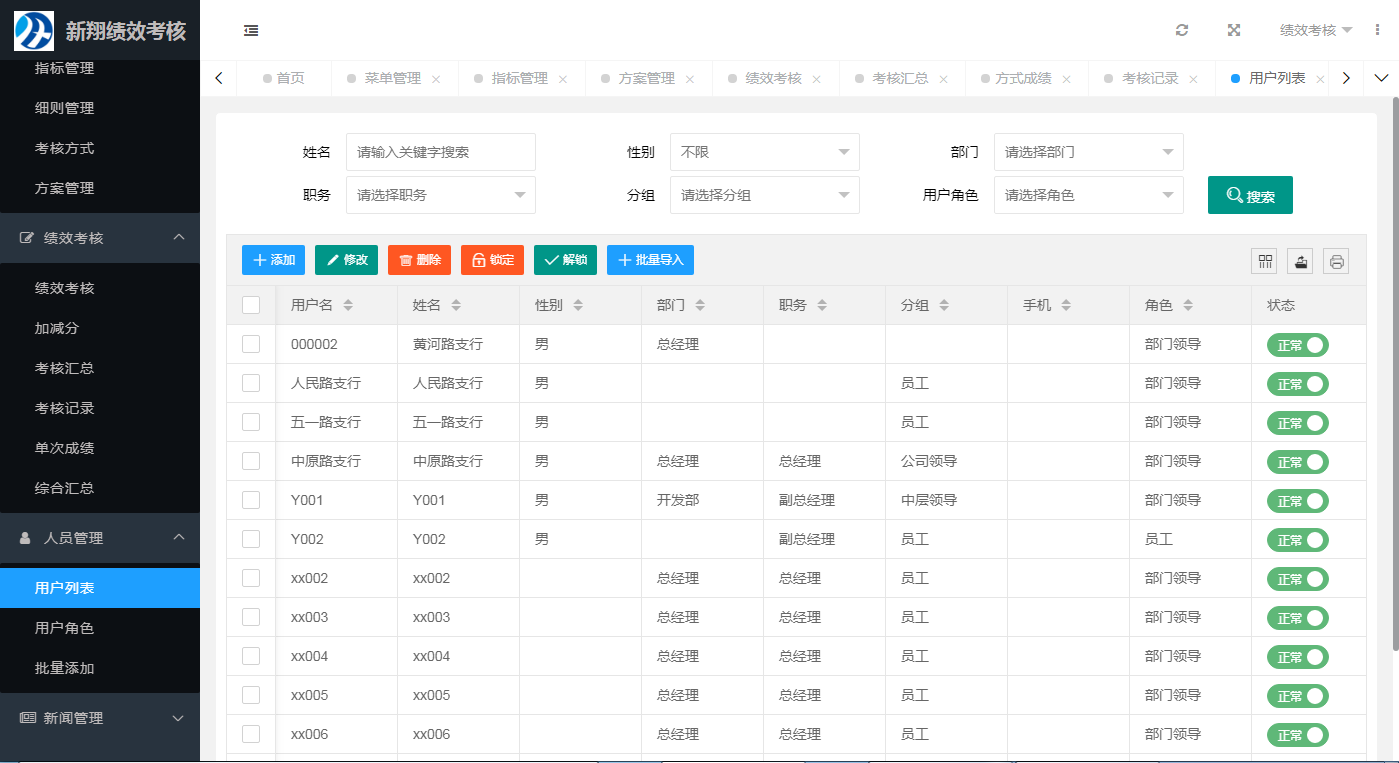Screen dimensions: 1399x763
Task: Close the 菜单管理 tab
Action: (x=436, y=79)
